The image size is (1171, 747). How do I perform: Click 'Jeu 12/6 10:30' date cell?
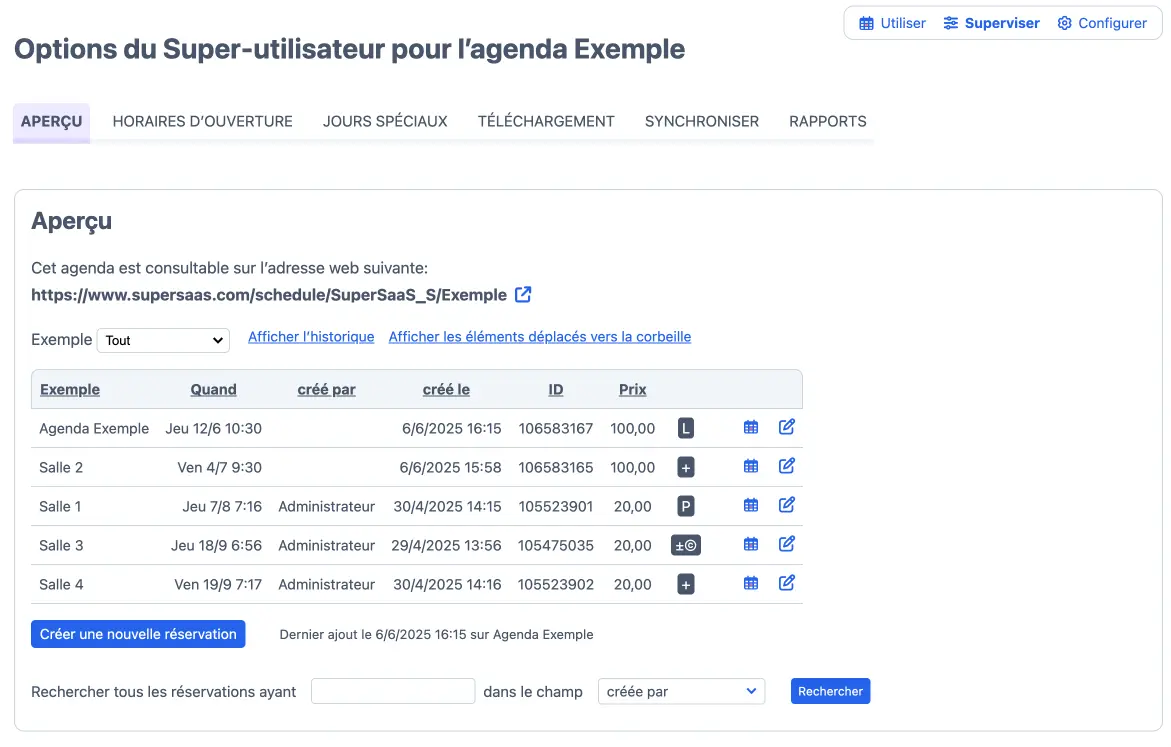[214, 429]
